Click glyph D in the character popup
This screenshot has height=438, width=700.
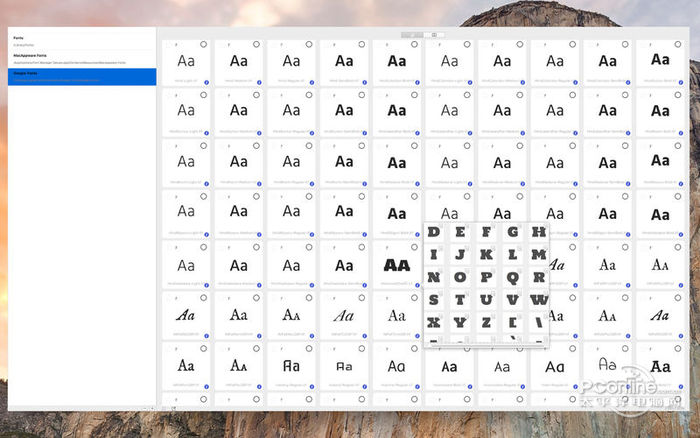[434, 232]
